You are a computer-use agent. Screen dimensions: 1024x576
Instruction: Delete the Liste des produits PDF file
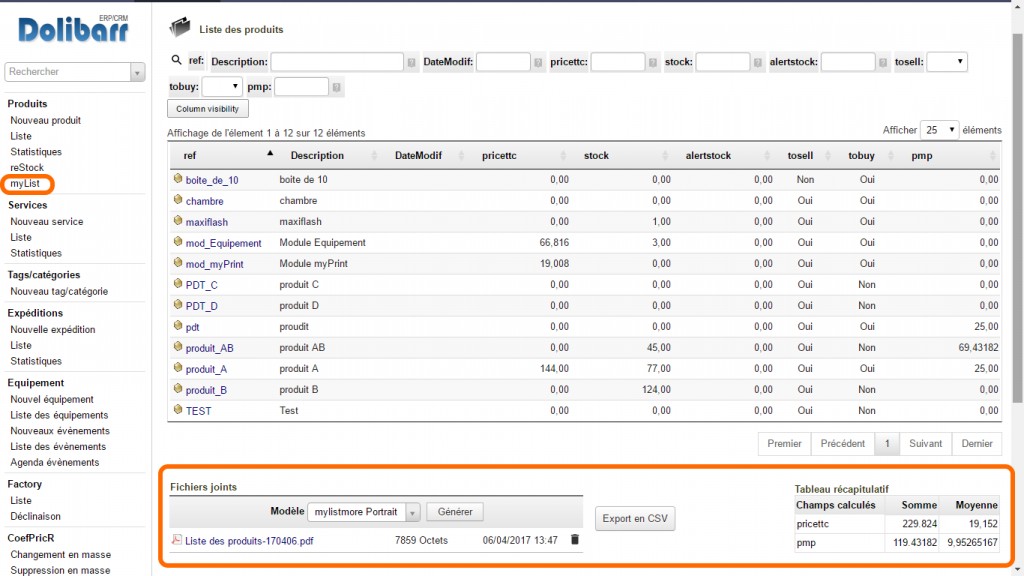tap(575, 540)
